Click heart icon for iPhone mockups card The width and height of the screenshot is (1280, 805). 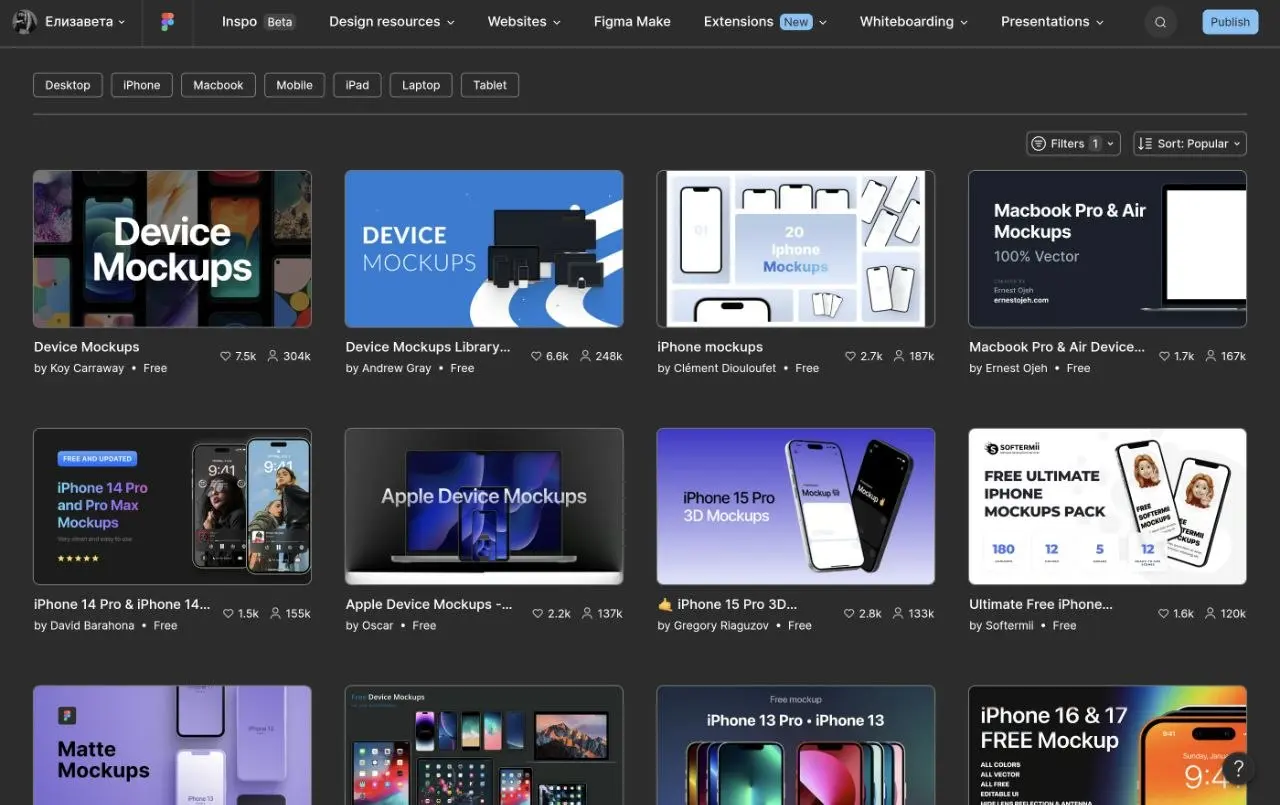point(850,356)
